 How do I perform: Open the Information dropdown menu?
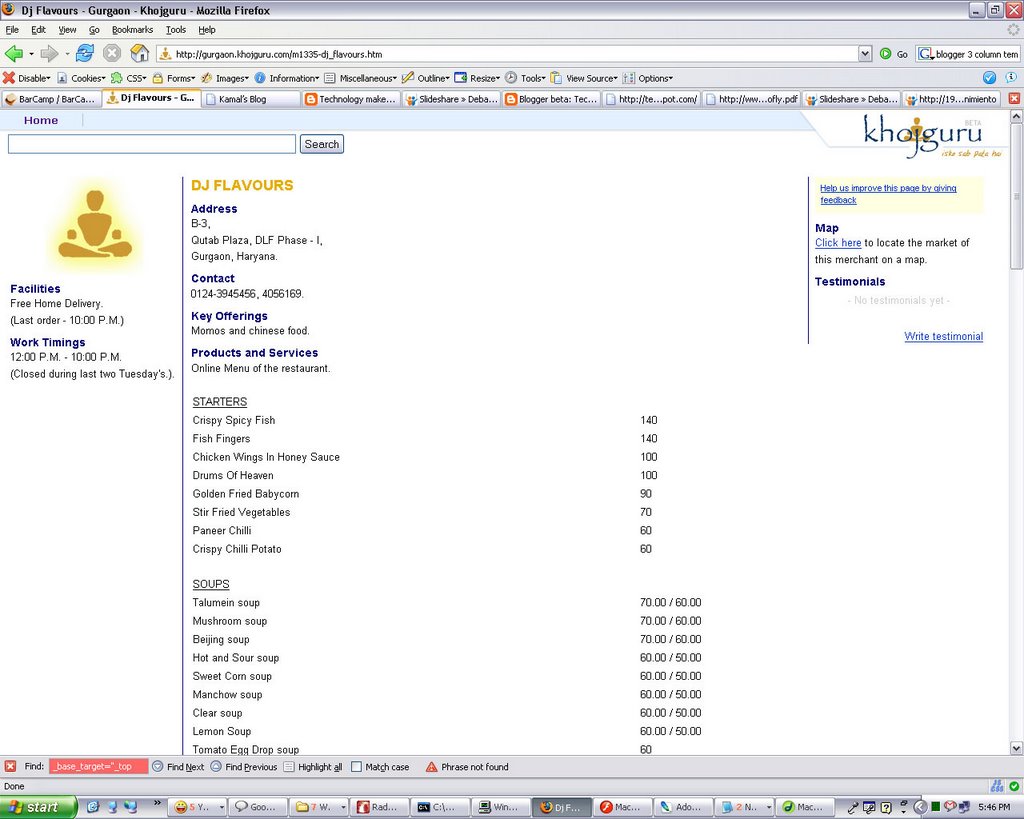pos(287,78)
